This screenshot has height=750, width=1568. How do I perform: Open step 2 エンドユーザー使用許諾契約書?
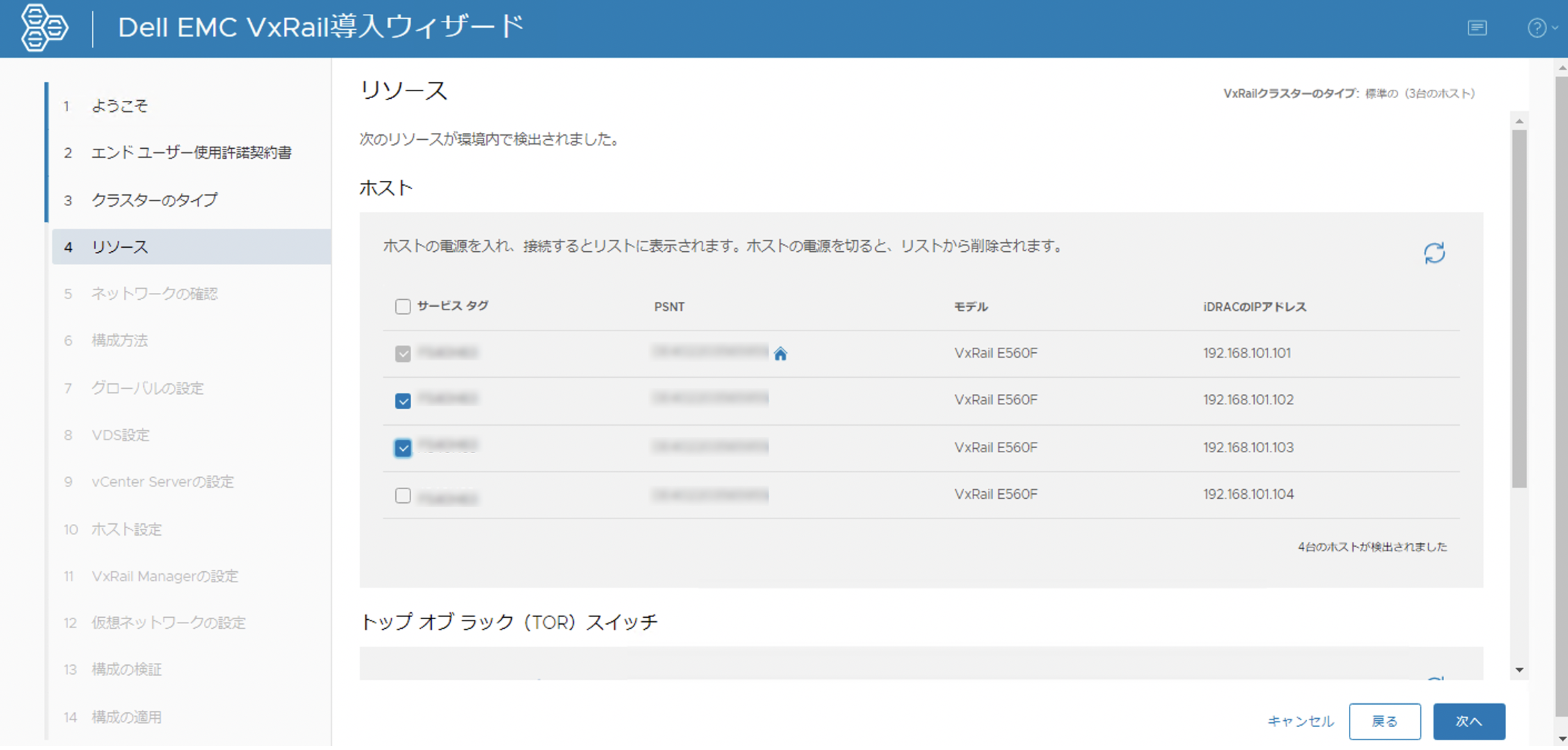[x=191, y=153]
